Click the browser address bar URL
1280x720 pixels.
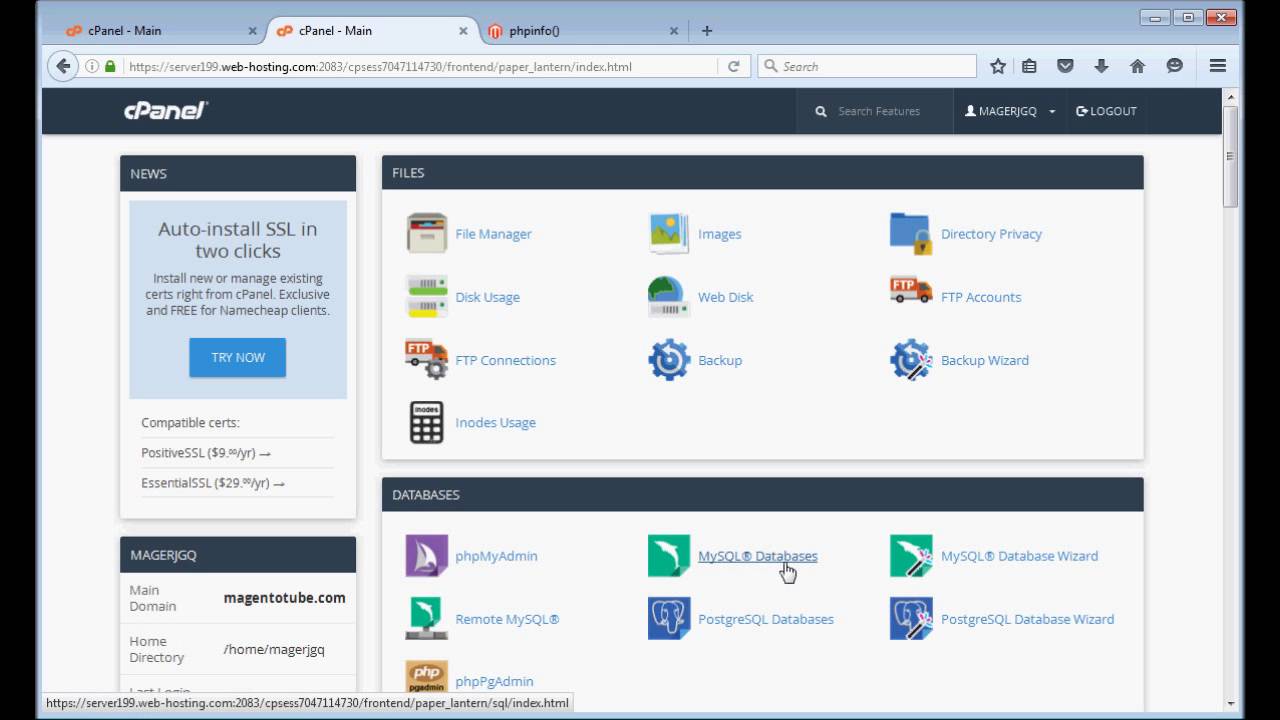coord(380,67)
